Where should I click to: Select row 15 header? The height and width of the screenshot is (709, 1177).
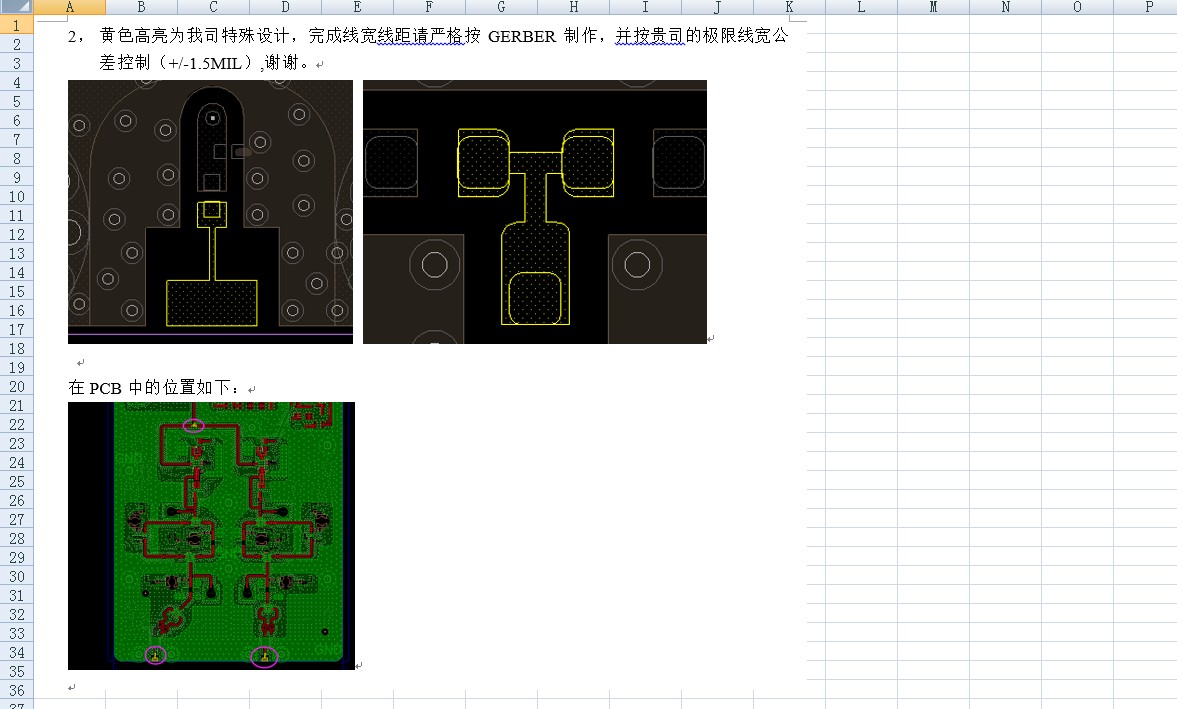17,291
